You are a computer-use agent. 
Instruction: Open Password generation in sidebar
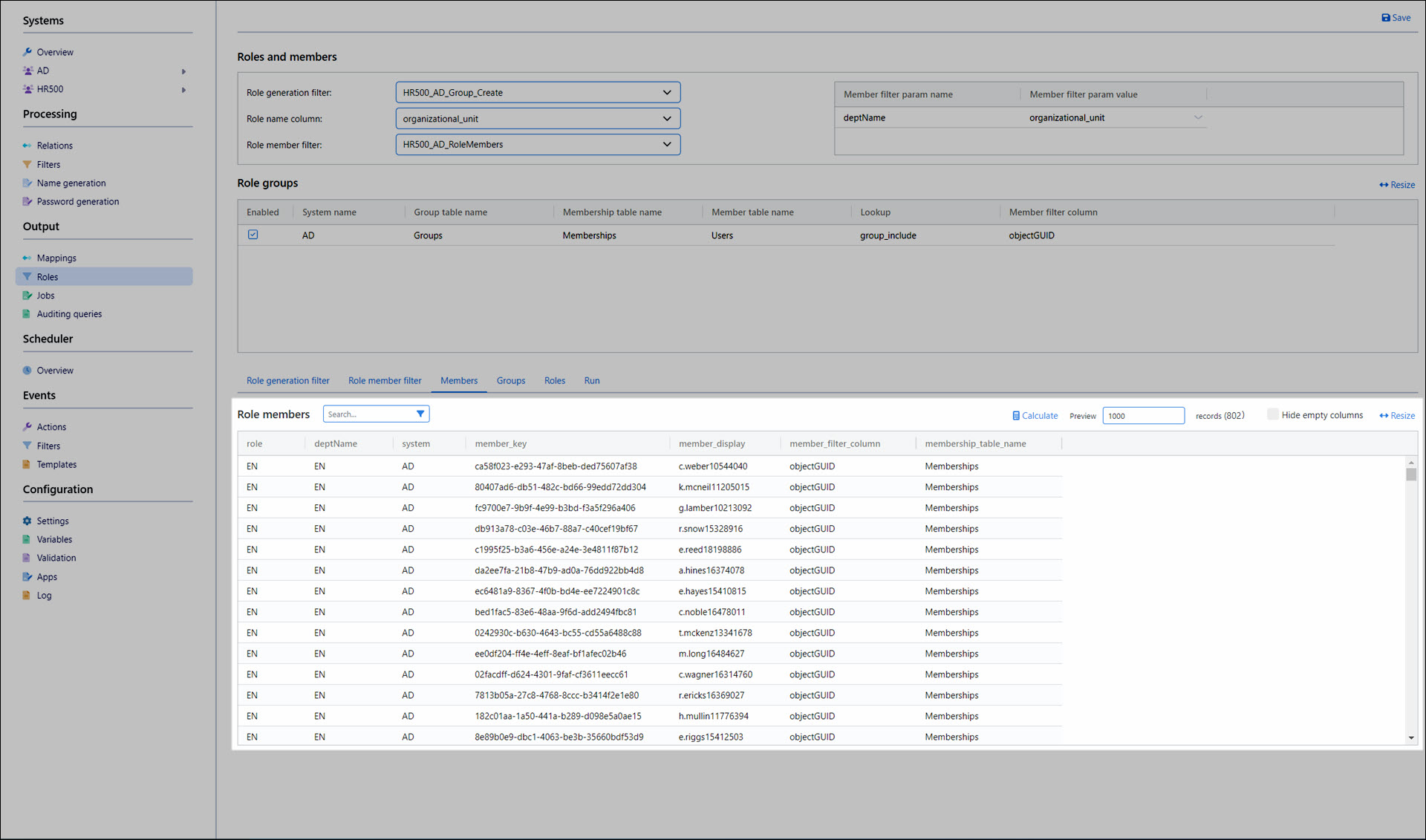point(77,201)
